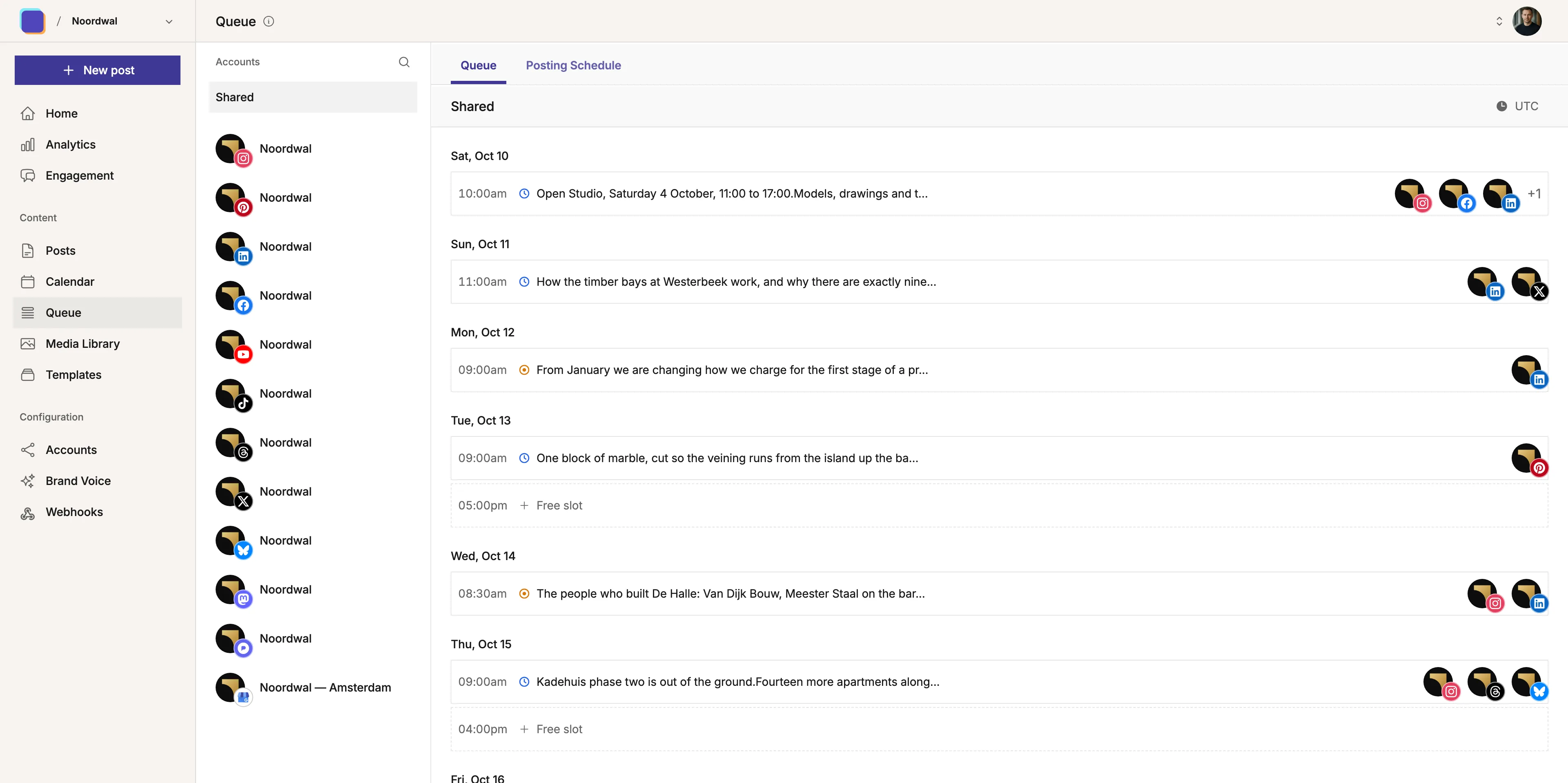This screenshot has height=783, width=1568.
Task: Select the Noordwal Facebook account
Action: 313,296
